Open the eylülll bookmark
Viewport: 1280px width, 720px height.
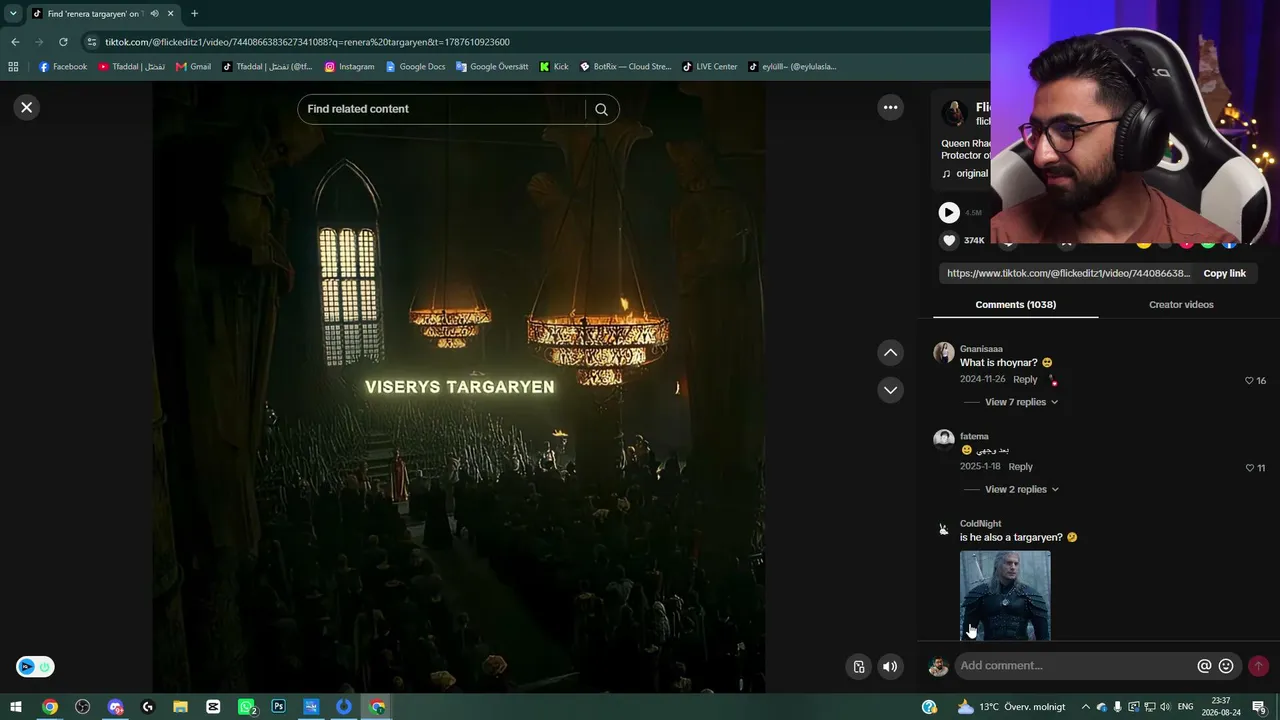pyautogui.click(x=792, y=67)
